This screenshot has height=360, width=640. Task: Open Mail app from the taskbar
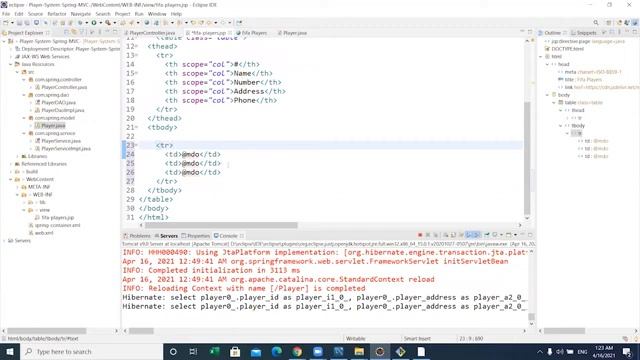click(256, 351)
